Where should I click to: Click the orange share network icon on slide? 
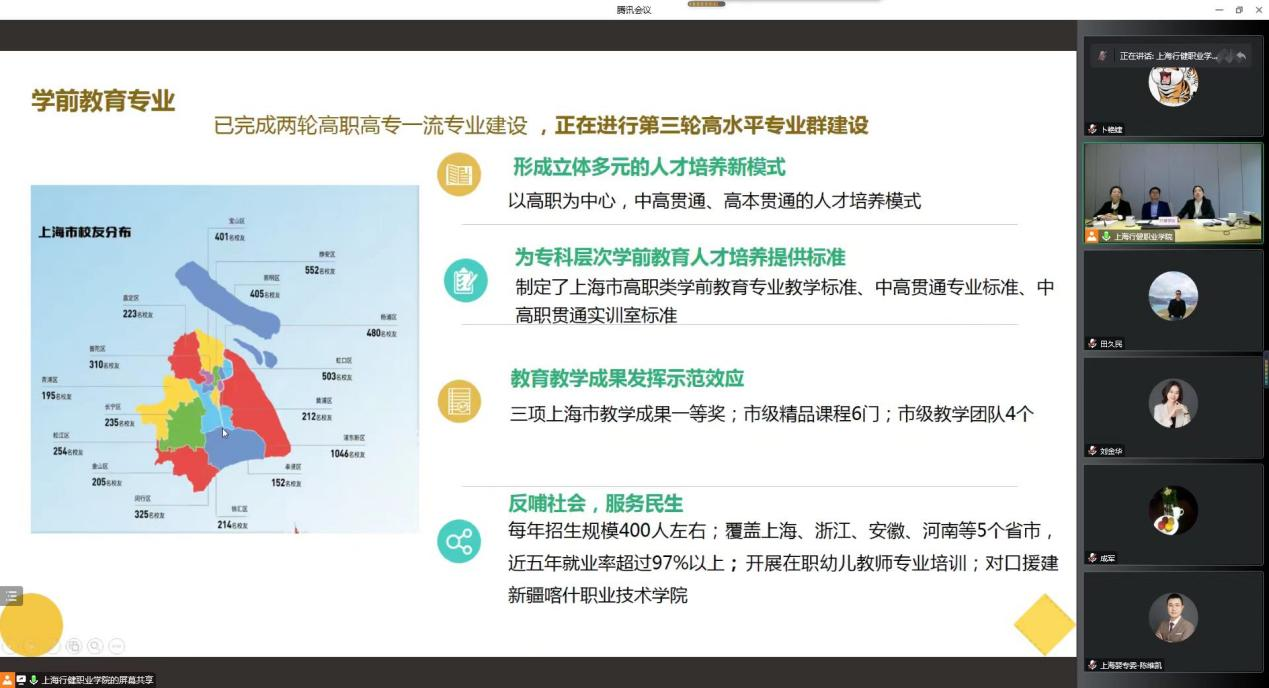459,542
